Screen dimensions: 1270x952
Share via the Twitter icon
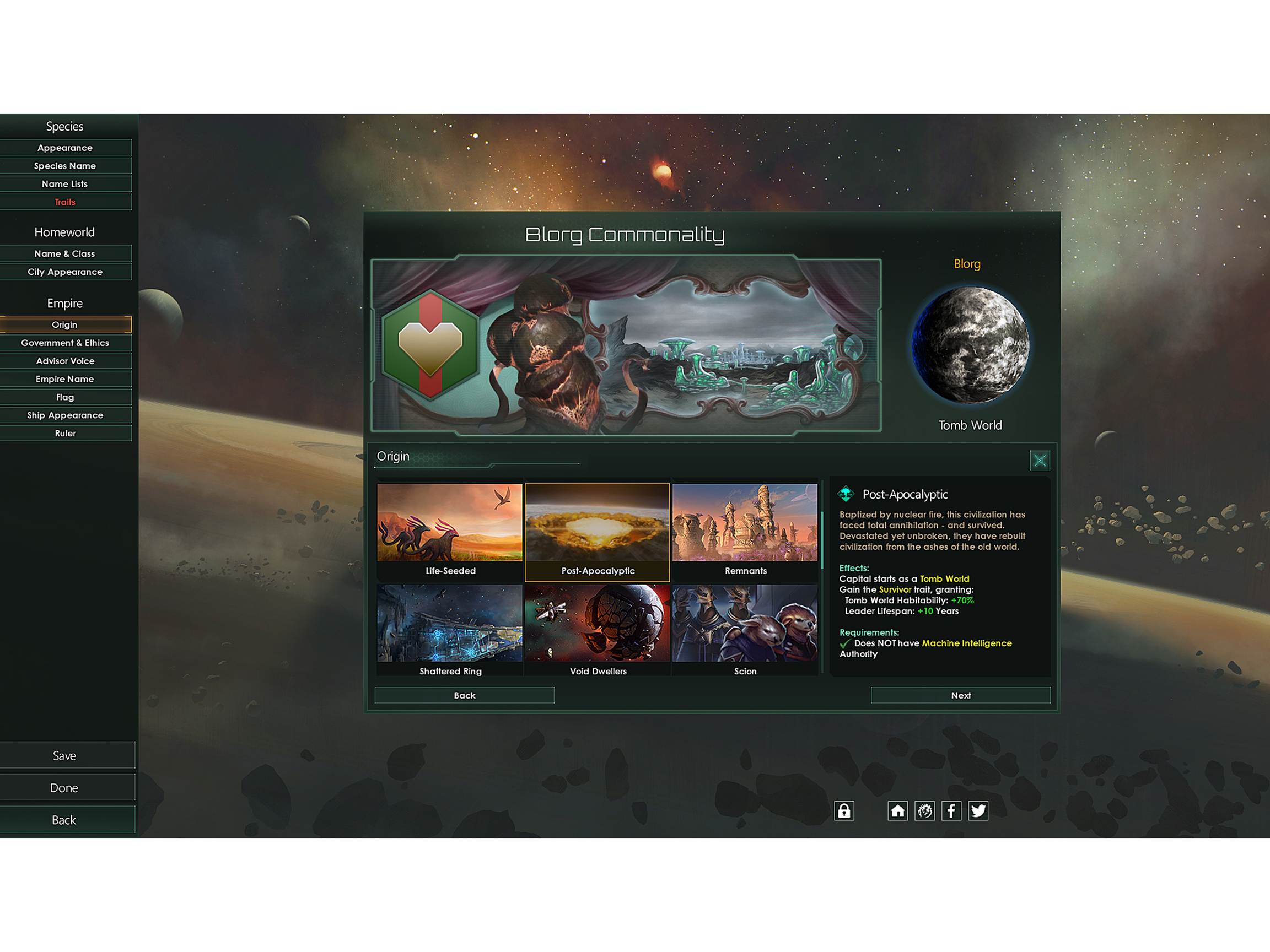[x=978, y=811]
